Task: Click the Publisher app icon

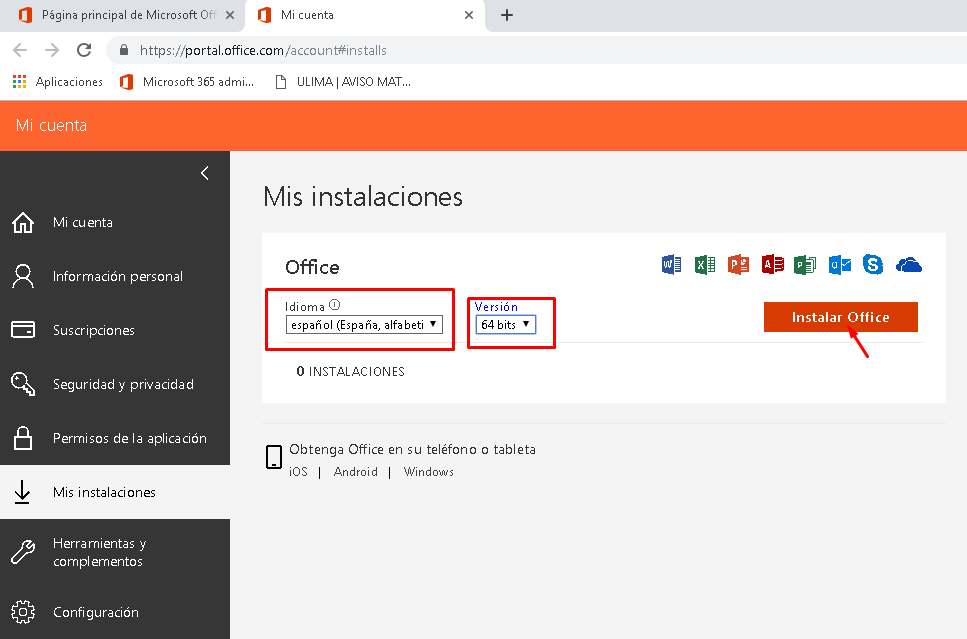Action: click(x=805, y=265)
